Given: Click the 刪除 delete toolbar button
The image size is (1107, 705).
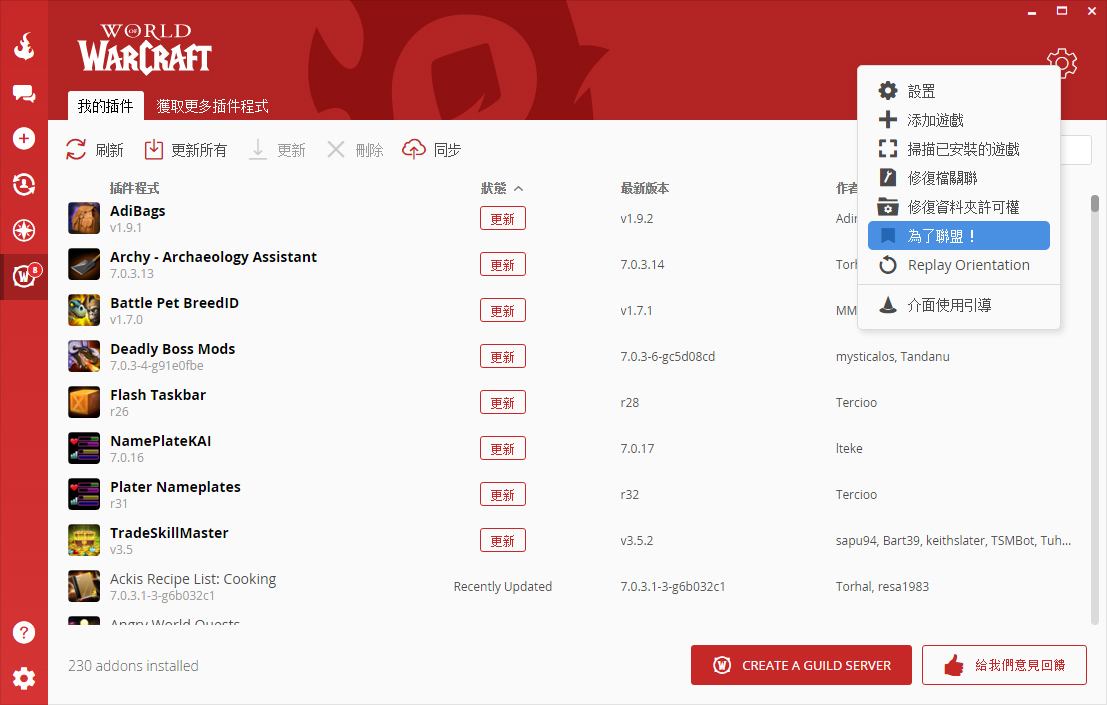Looking at the screenshot, I should (x=355, y=150).
